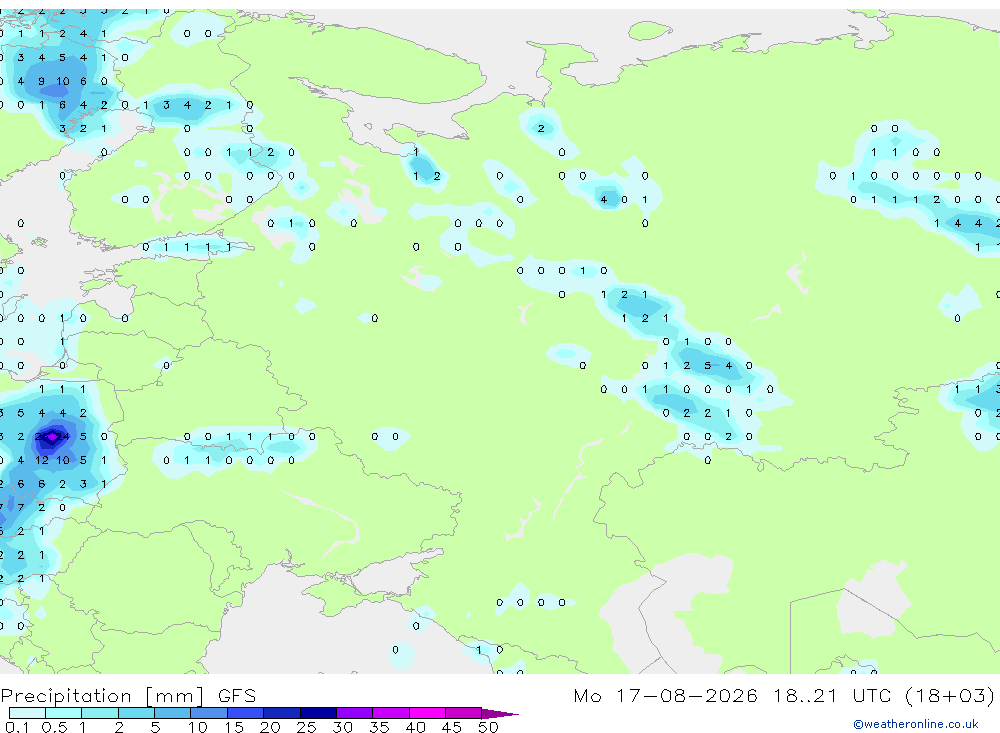1000x733 pixels.
Task: Click the 'Mo 17-08-2026' forecast date text
Action: (666, 695)
